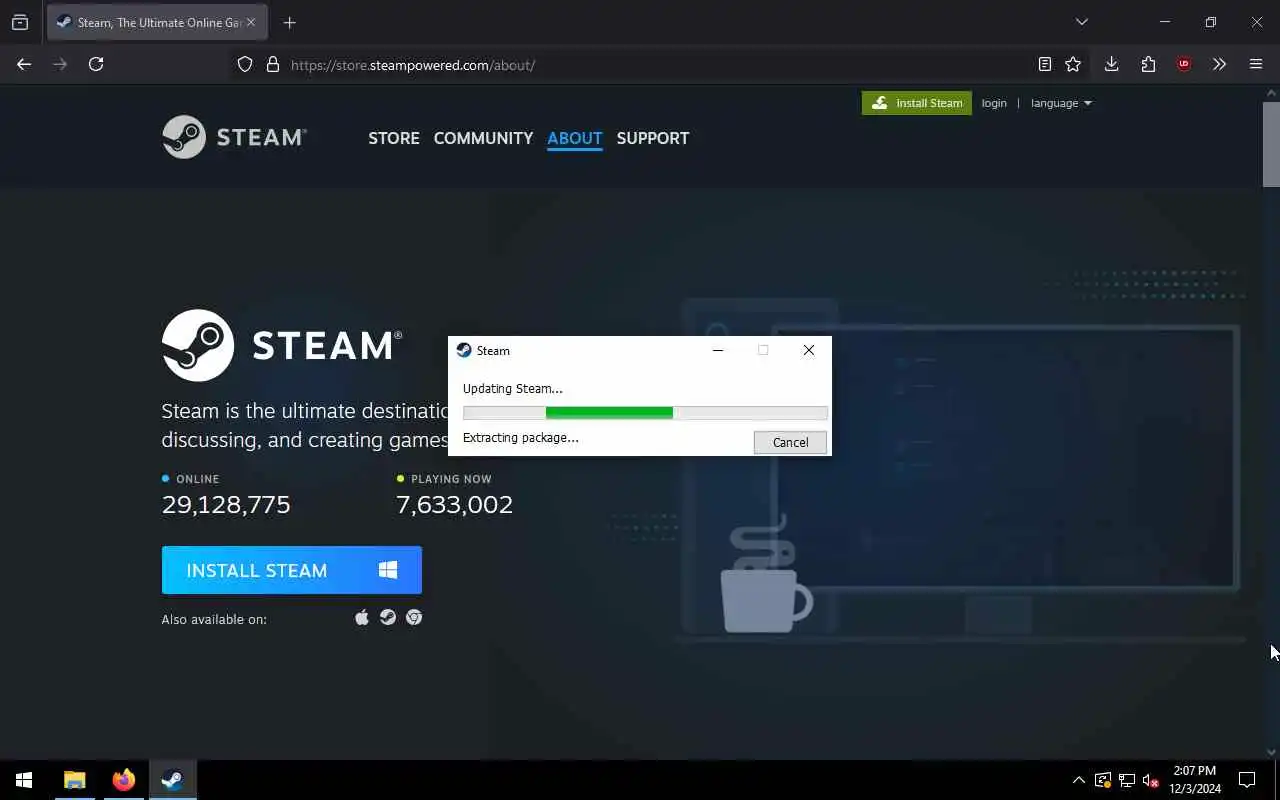Click the Steam taskbar icon
This screenshot has height=800, width=1280.
(x=172, y=780)
